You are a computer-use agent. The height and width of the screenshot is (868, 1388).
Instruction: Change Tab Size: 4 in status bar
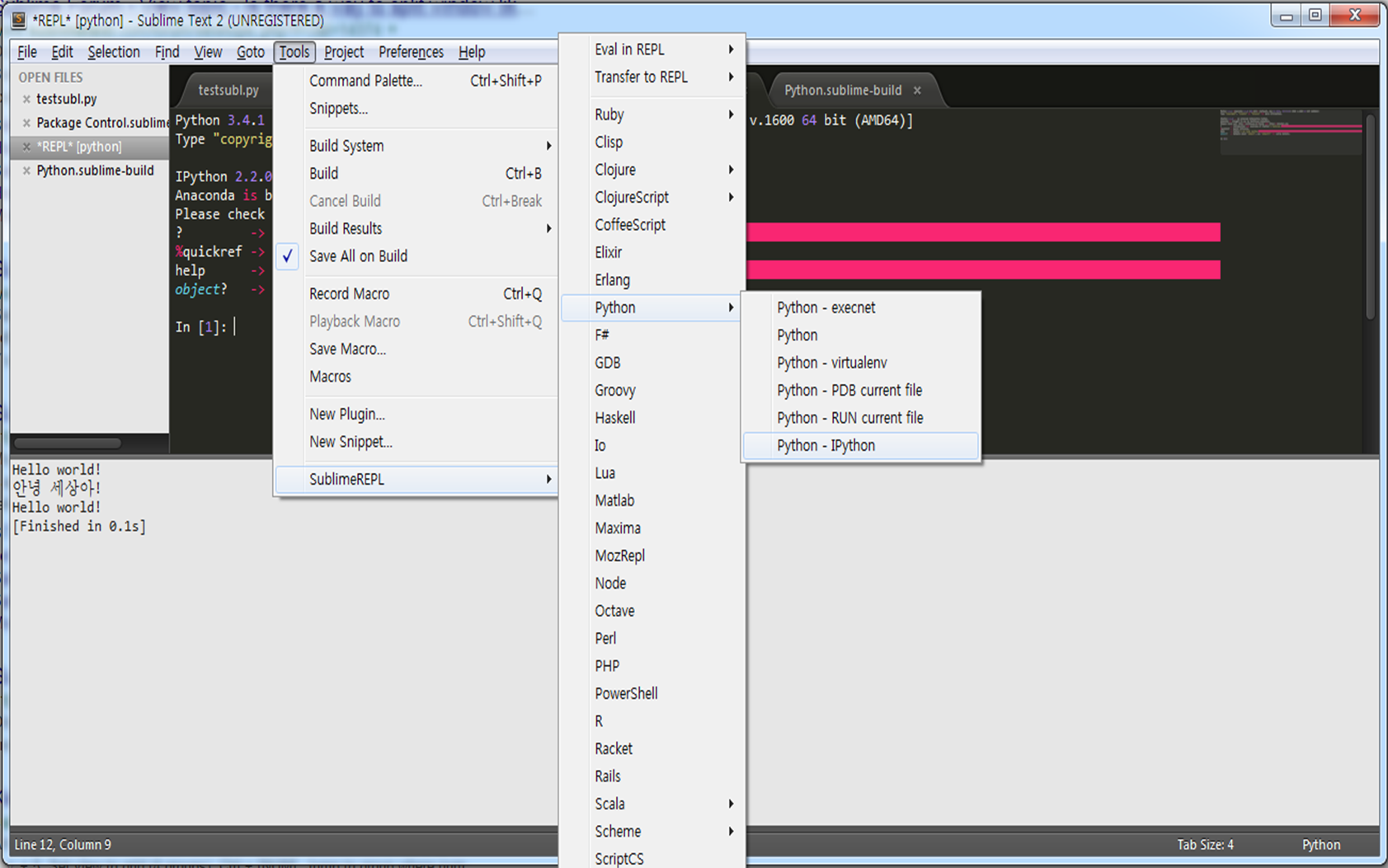(1205, 845)
